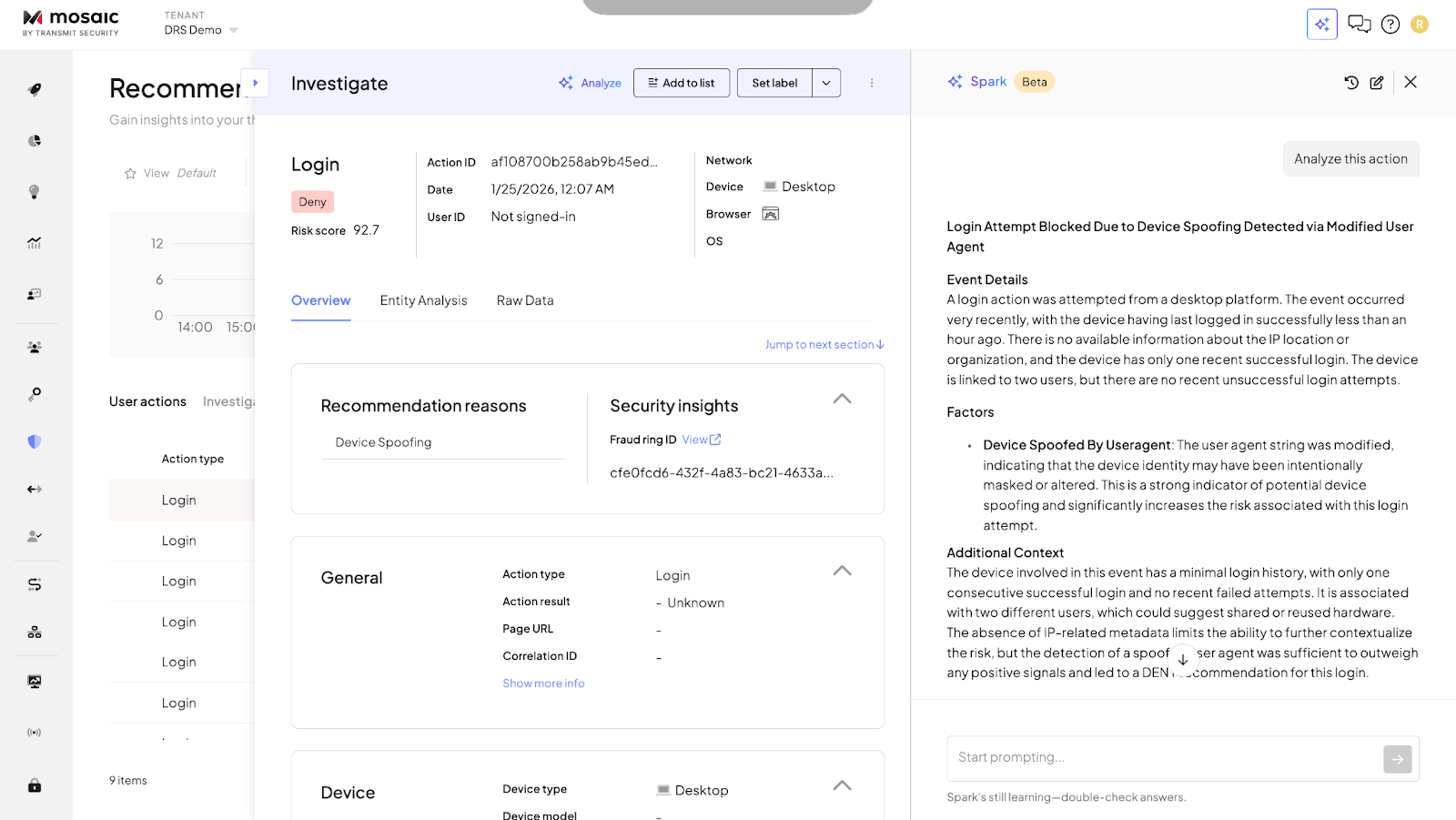
Task: Click the Add to list button
Action: pos(681,83)
